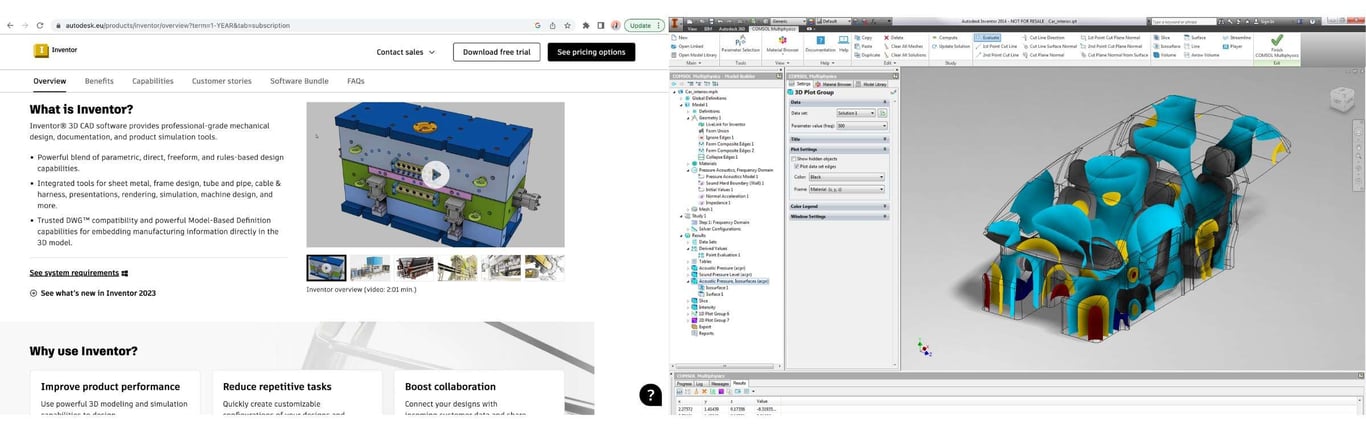Select the Solver Configurations tree node
Screen dimensions: 1366x432
tap(716, 229)
